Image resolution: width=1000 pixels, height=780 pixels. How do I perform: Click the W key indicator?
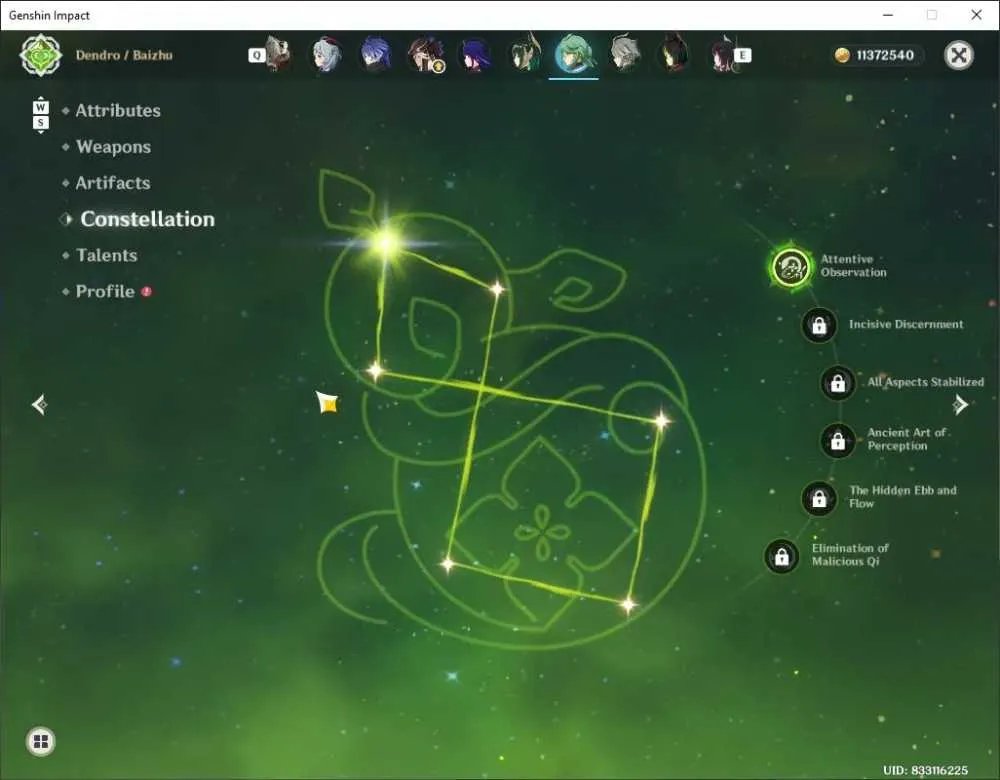(40, 107)
